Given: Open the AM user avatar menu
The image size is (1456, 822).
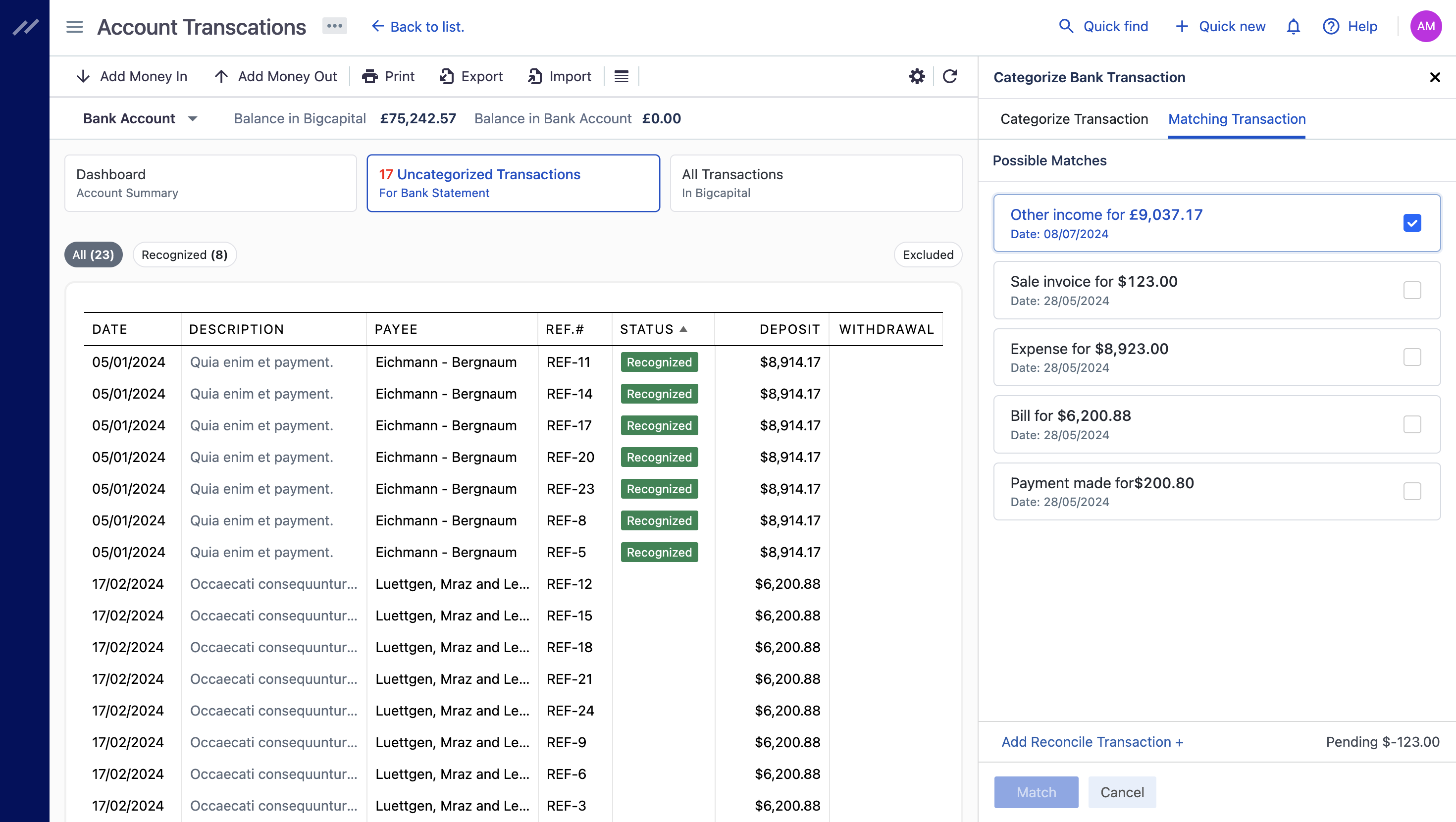Looking at the screenshot, I should (1425, 26).
